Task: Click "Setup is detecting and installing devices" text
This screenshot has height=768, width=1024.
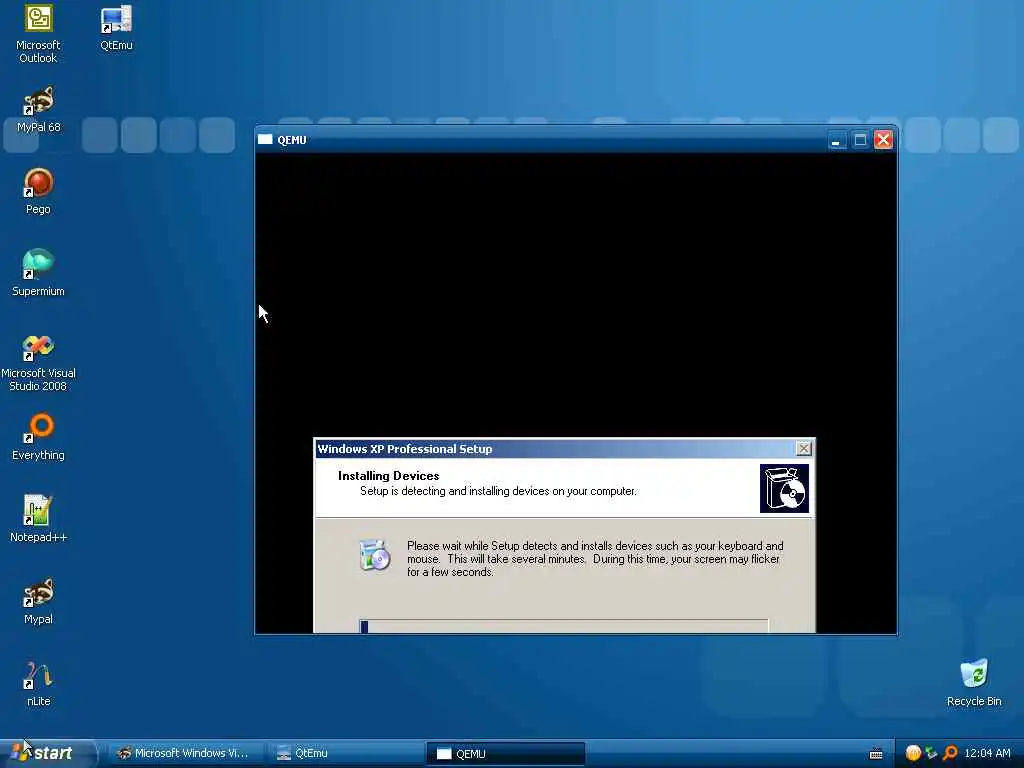Action: (498, 491)
